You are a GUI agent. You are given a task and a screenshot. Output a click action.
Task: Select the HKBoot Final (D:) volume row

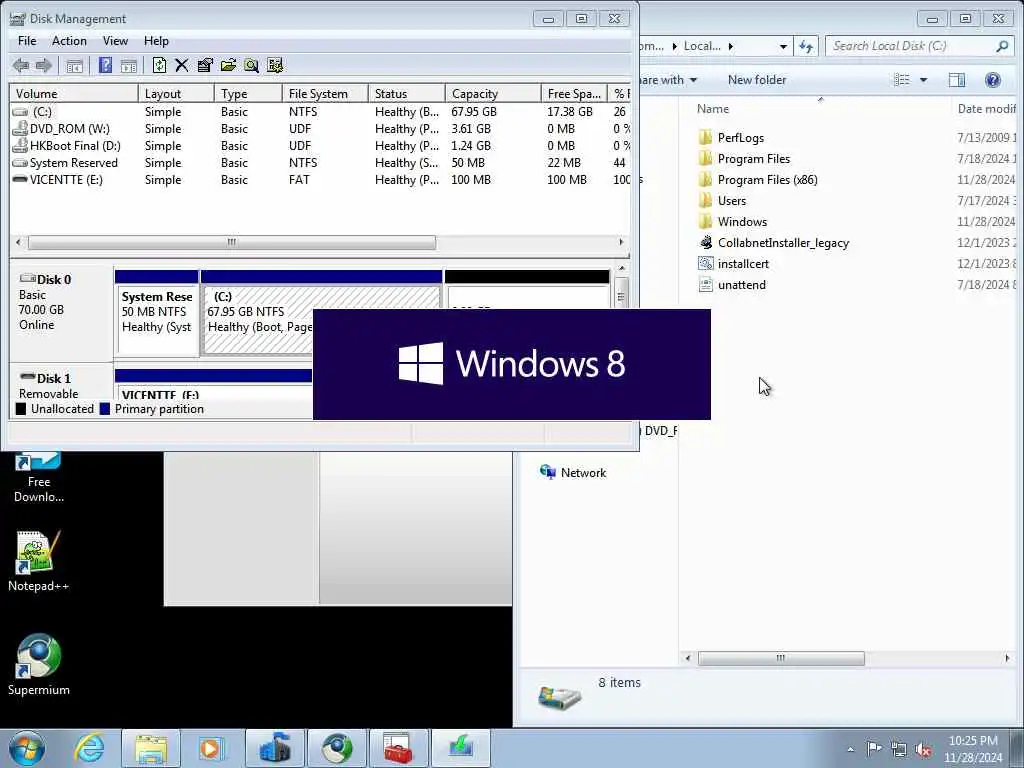(320, 146)
